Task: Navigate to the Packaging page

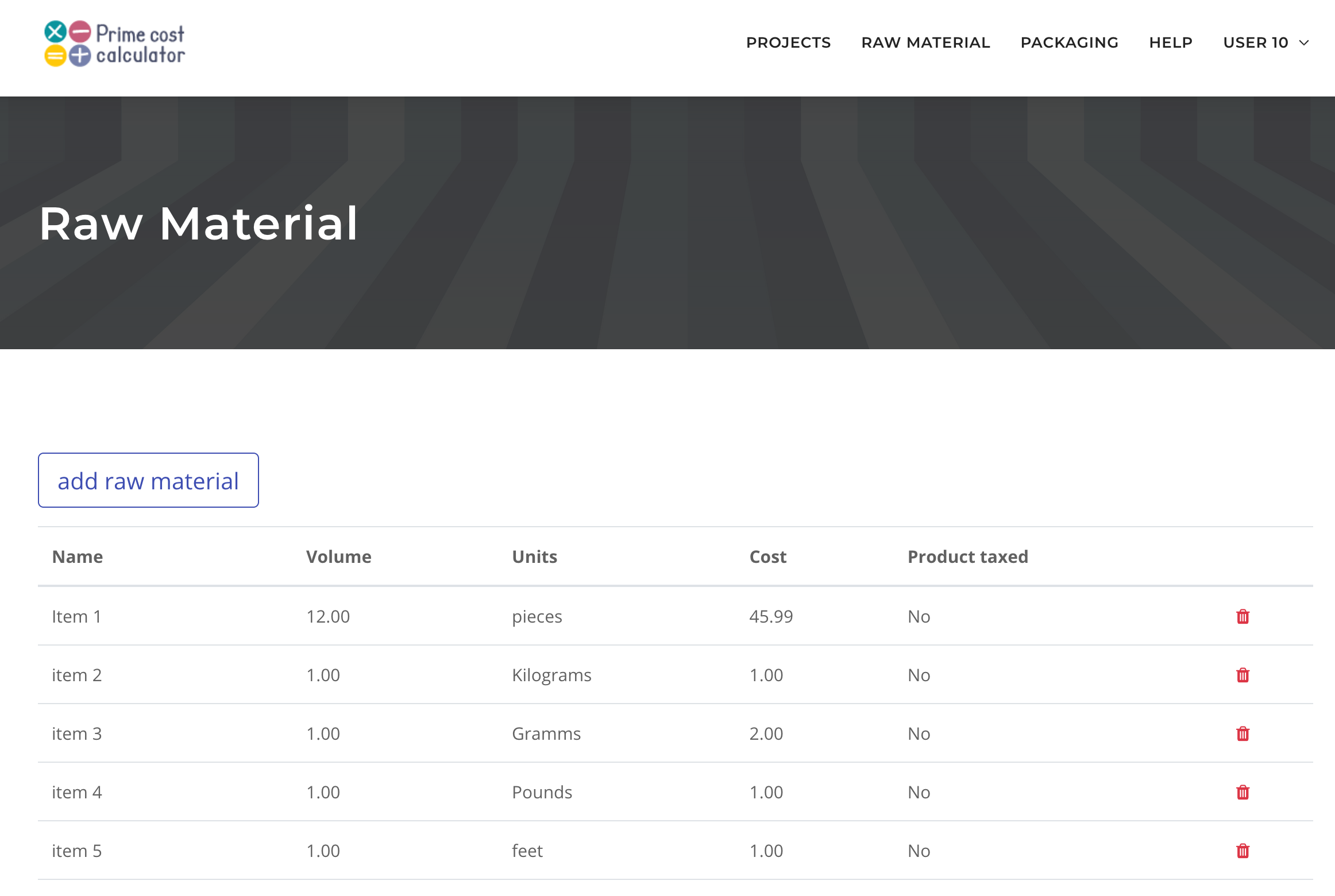Action: coord(1069,43)
